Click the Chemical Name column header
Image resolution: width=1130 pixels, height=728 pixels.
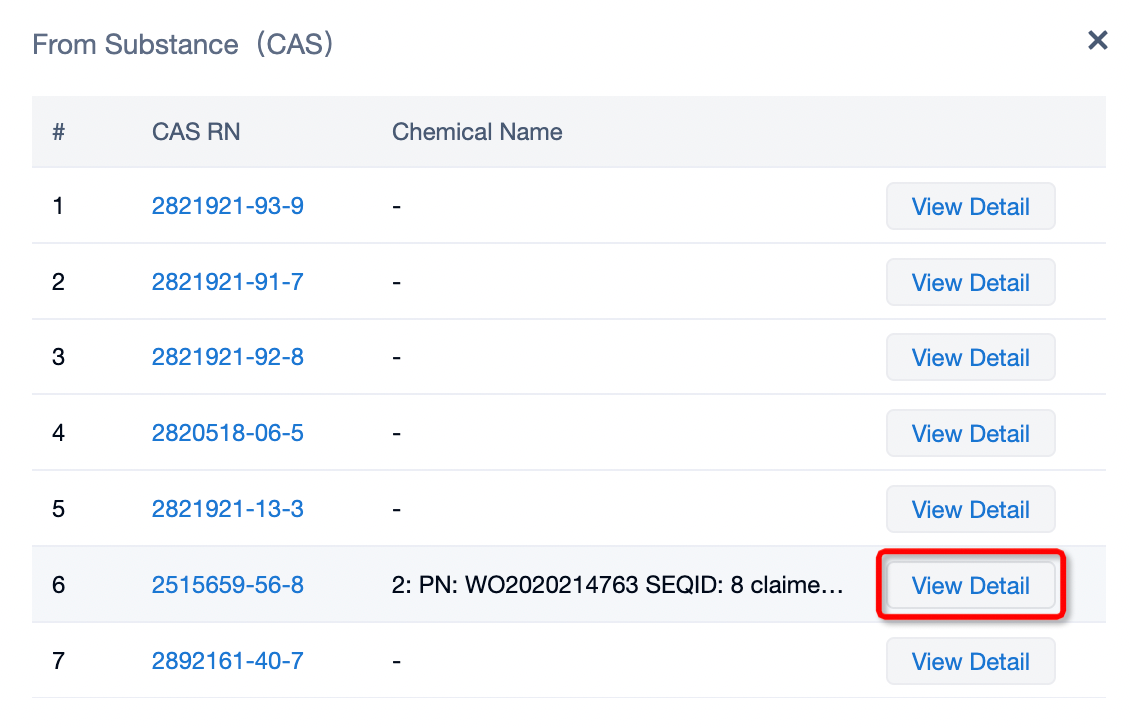477,132
